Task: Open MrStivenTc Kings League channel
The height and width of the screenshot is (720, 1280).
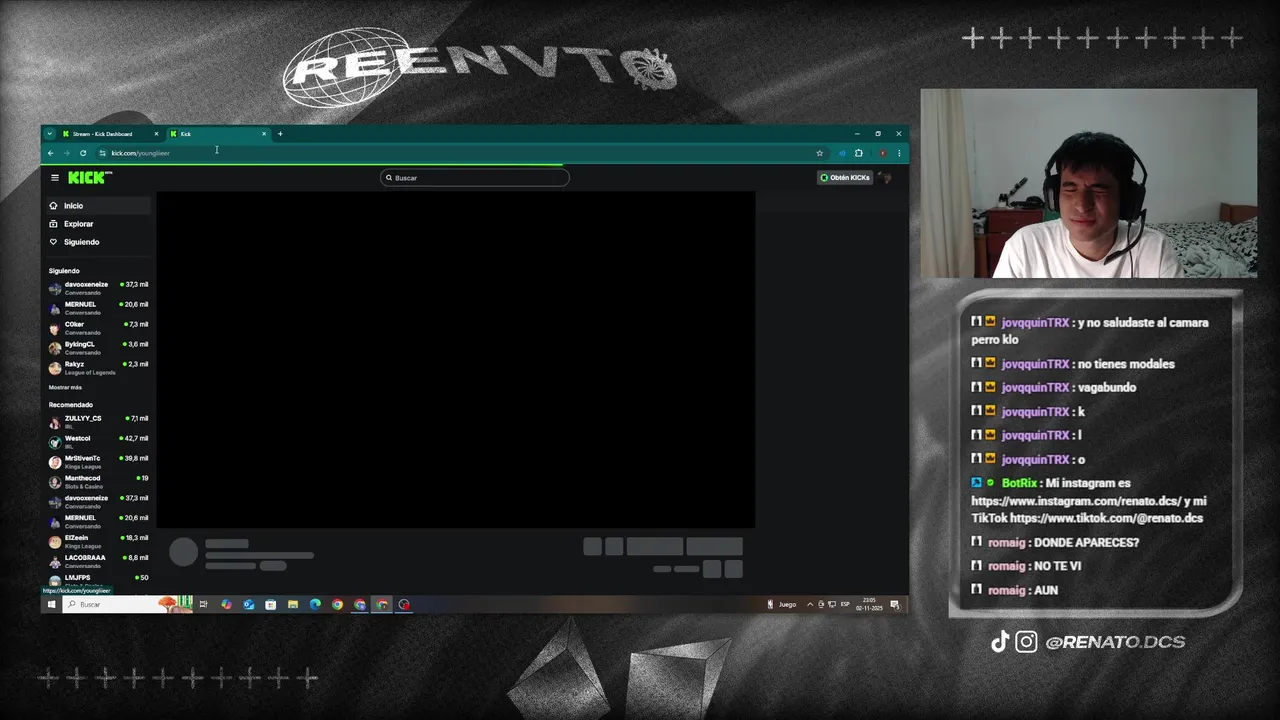Action: [x=98, y=462]
